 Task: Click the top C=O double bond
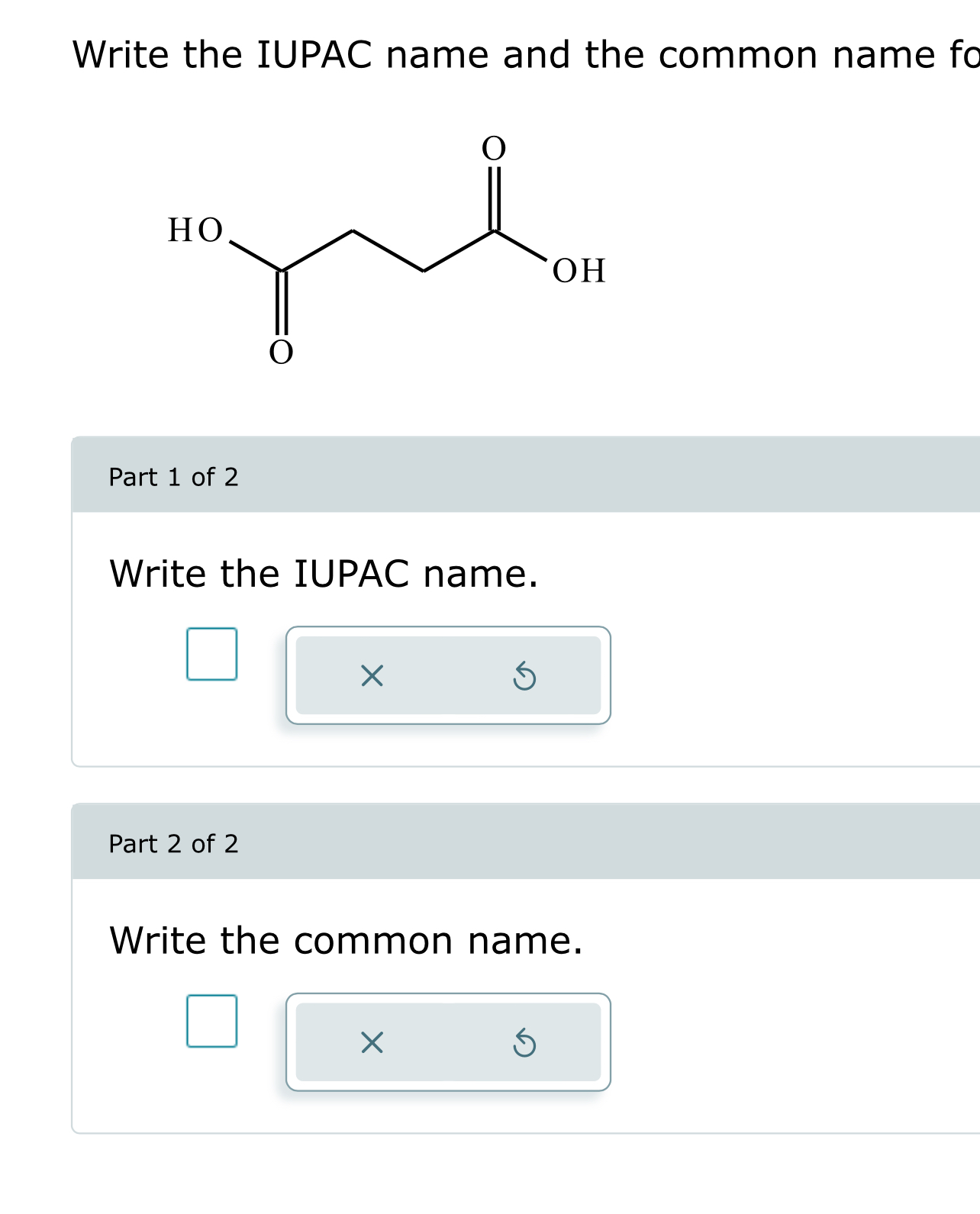[494, 197]
